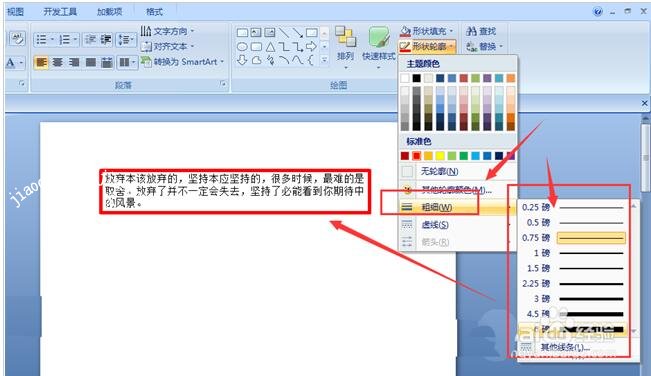651x376 pixels.
Task: Click the Arrange (排列) icon
Action: coord(345,37)
